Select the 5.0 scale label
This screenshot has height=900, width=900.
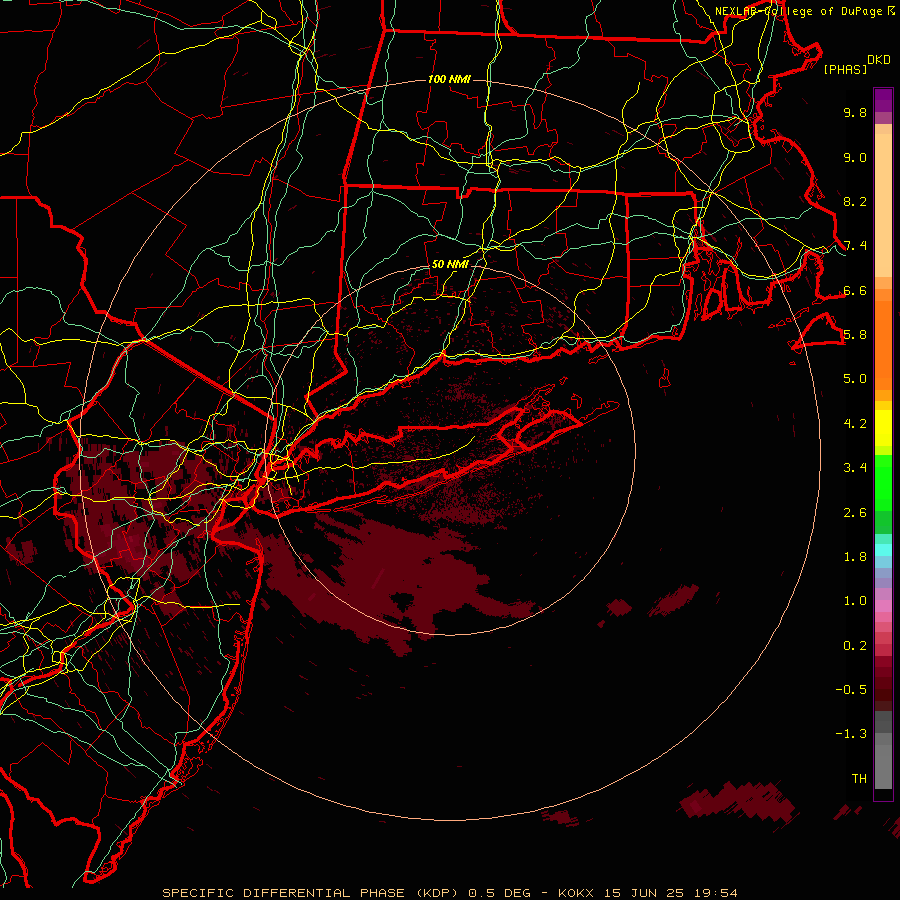(x=855, y=379)
